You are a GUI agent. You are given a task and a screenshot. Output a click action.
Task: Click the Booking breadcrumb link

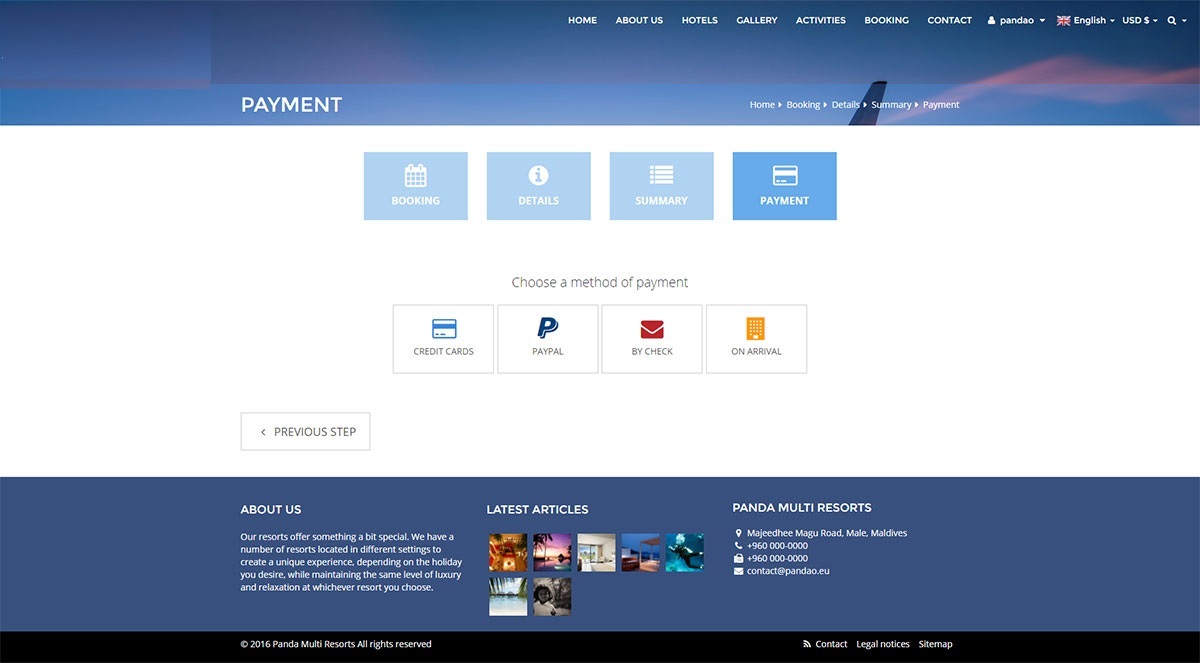803,105
